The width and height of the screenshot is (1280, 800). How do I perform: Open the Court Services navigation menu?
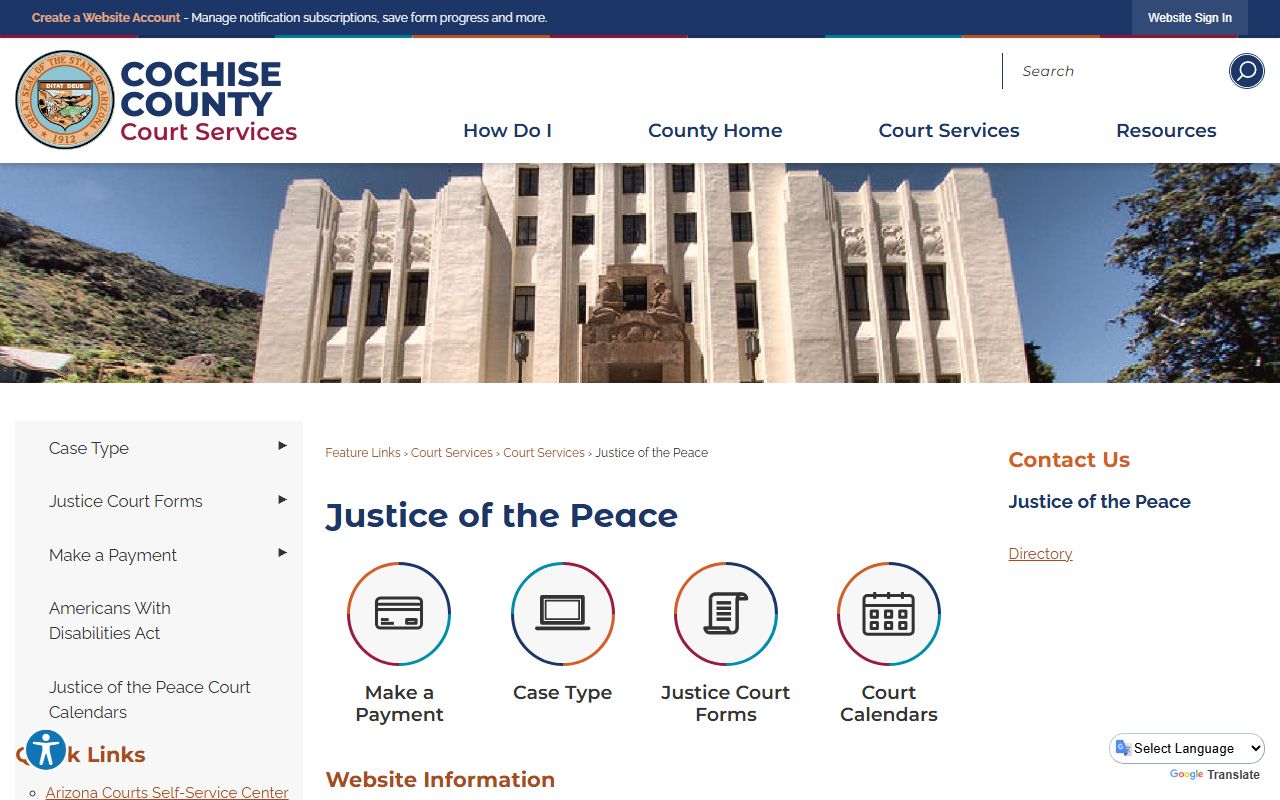(x=949, y=130)
